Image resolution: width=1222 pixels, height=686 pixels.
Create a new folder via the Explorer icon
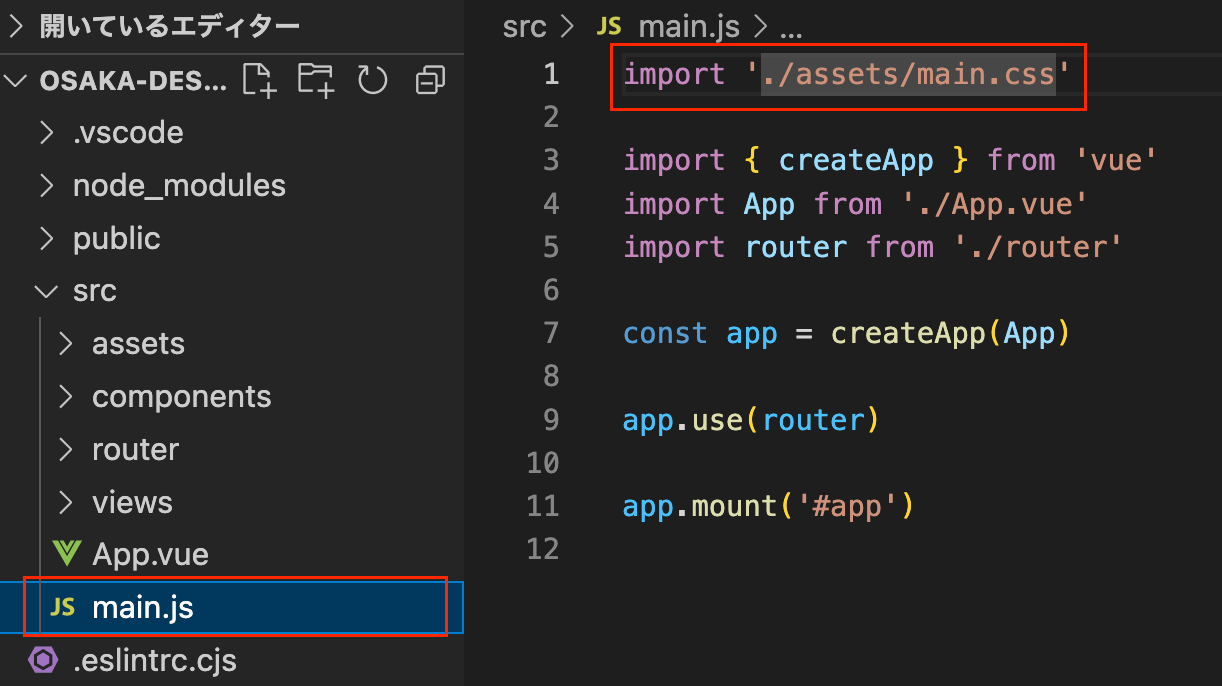pyautogui.click(x=316, y=80)
